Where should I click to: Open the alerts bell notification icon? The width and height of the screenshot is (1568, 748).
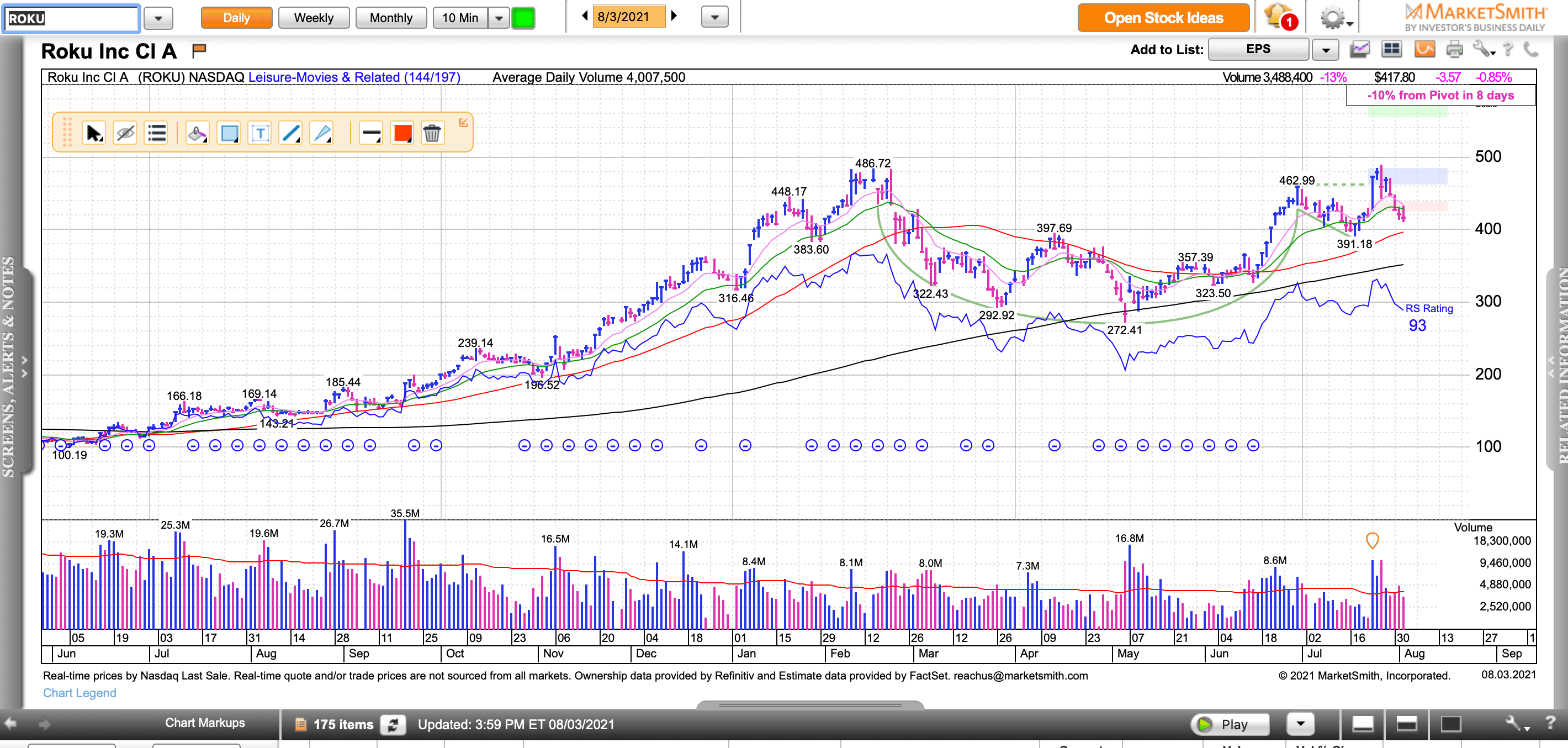pos(1280,17)
